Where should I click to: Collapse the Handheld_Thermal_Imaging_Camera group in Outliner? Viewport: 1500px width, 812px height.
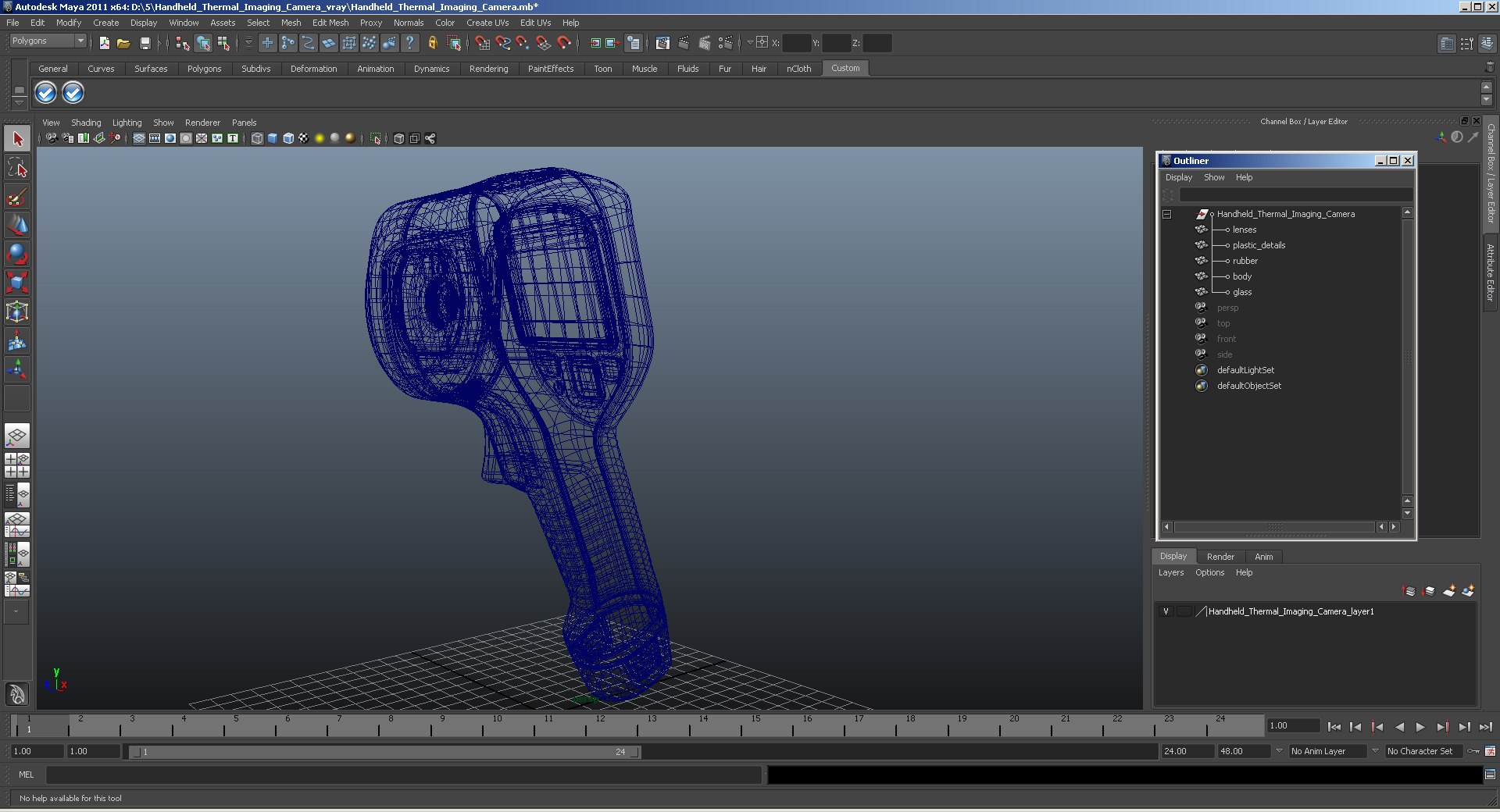coord(1167,214)
